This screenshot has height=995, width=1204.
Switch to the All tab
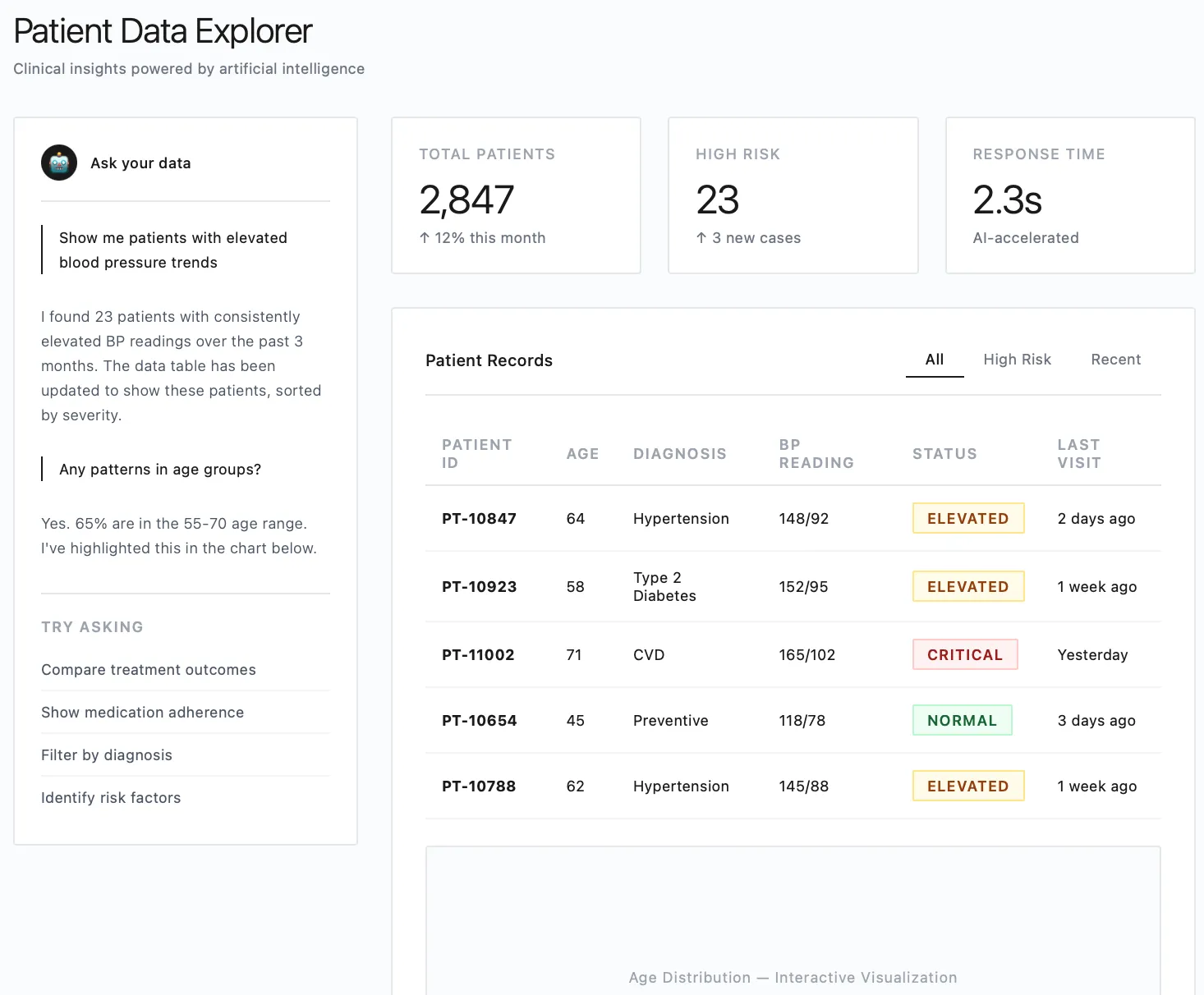[934, 360]
